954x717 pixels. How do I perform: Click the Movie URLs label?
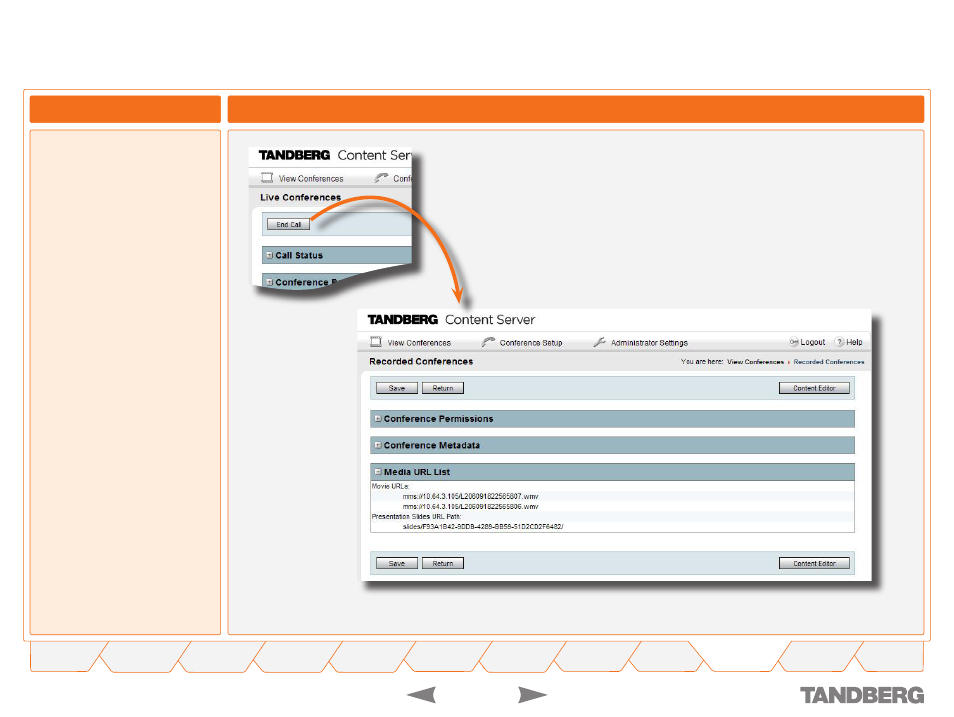[391, 486]
